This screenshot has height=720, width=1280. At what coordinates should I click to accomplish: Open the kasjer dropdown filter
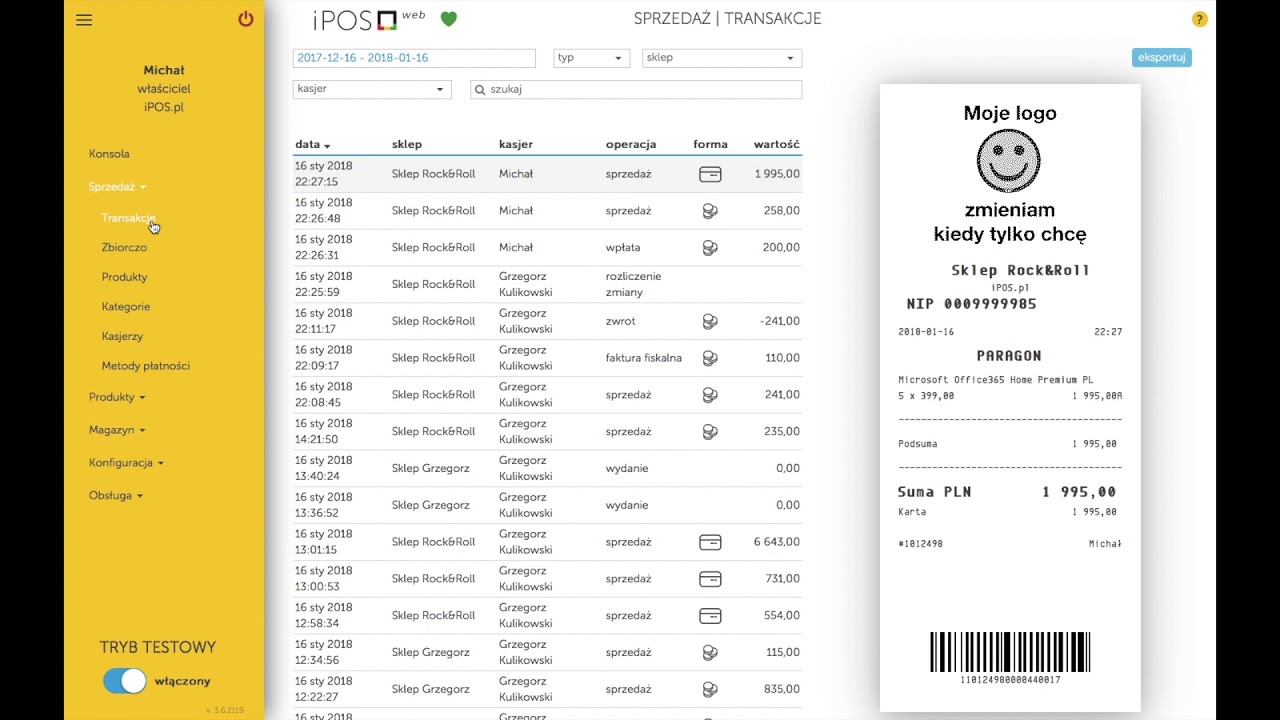tap(371, 89)
